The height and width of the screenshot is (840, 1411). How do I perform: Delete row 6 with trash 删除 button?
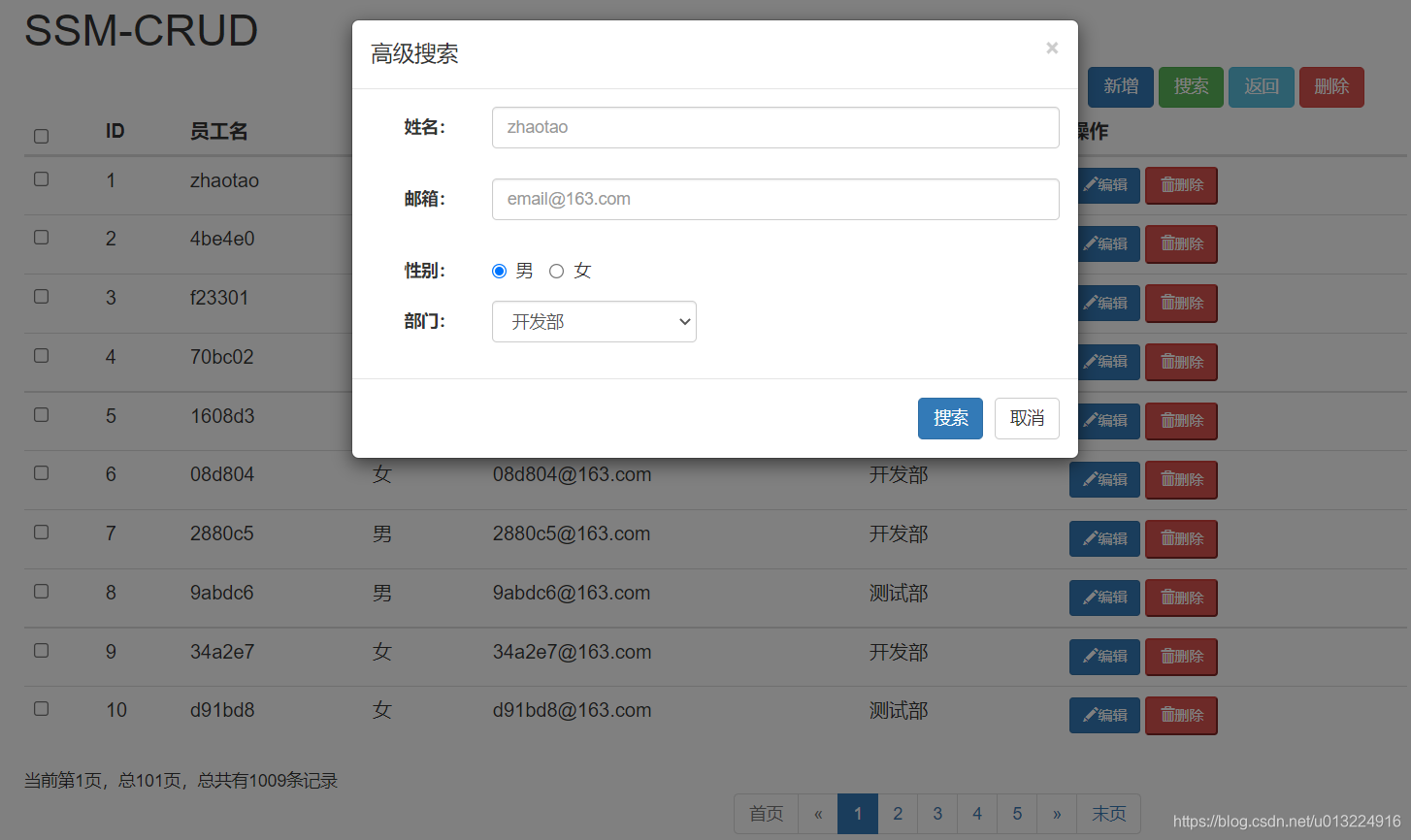[1181, 480]
